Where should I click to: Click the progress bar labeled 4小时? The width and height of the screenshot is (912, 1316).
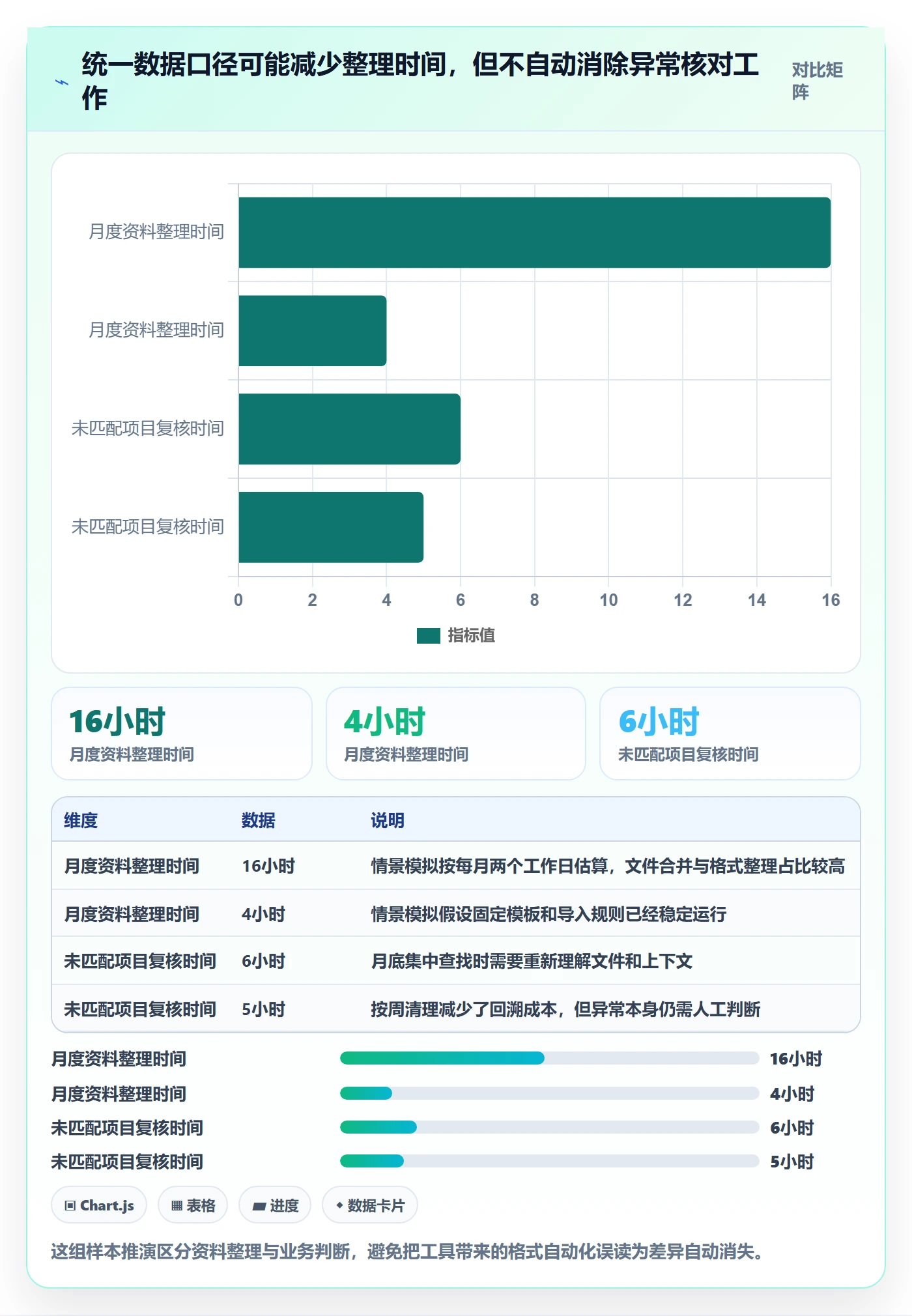click(x=549, y=1093)
